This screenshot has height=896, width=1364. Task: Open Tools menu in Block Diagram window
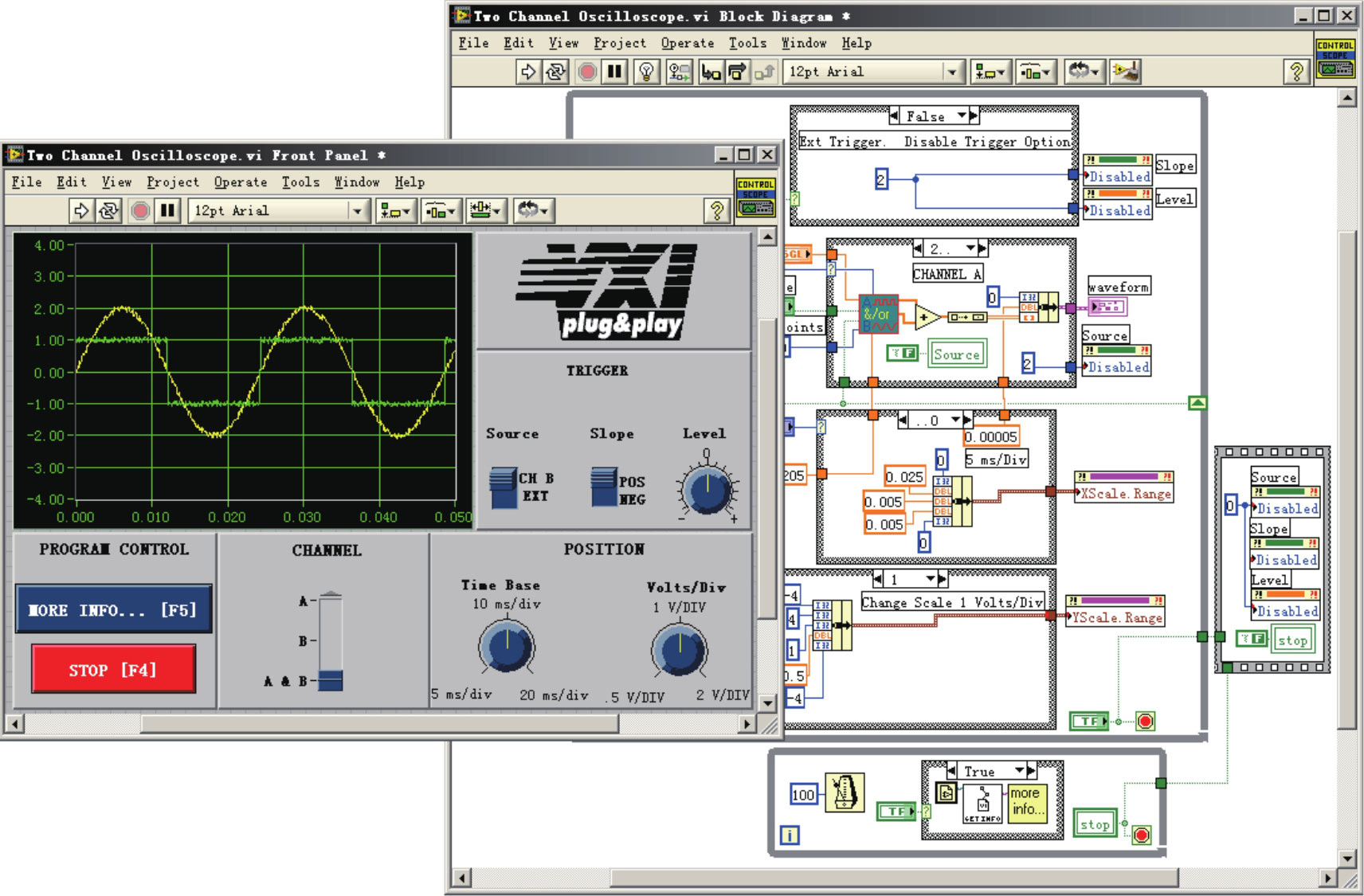click(x=747, y=43)
